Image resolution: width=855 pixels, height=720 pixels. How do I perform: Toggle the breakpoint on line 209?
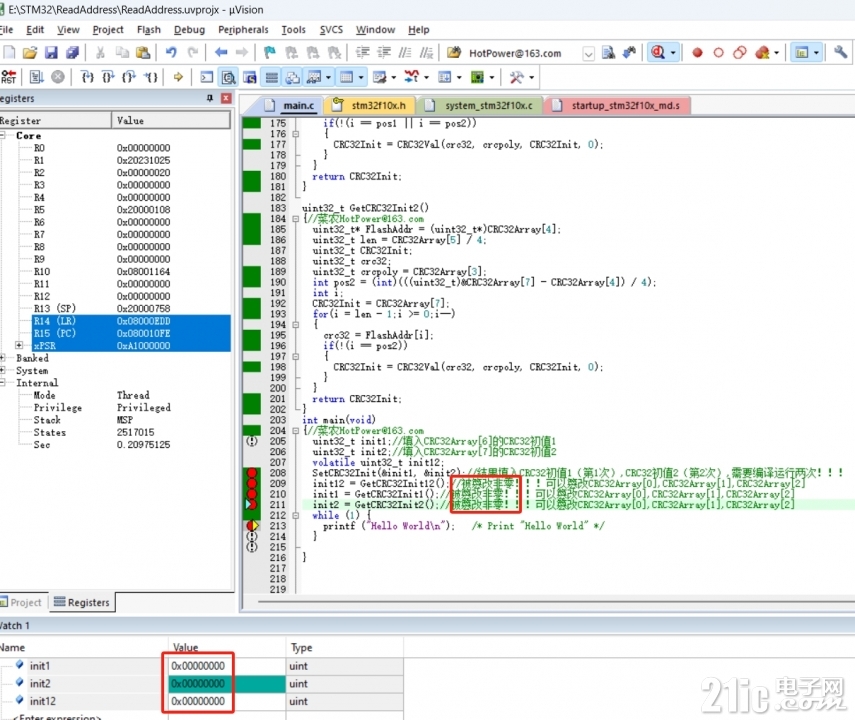[x=252, y=483]
